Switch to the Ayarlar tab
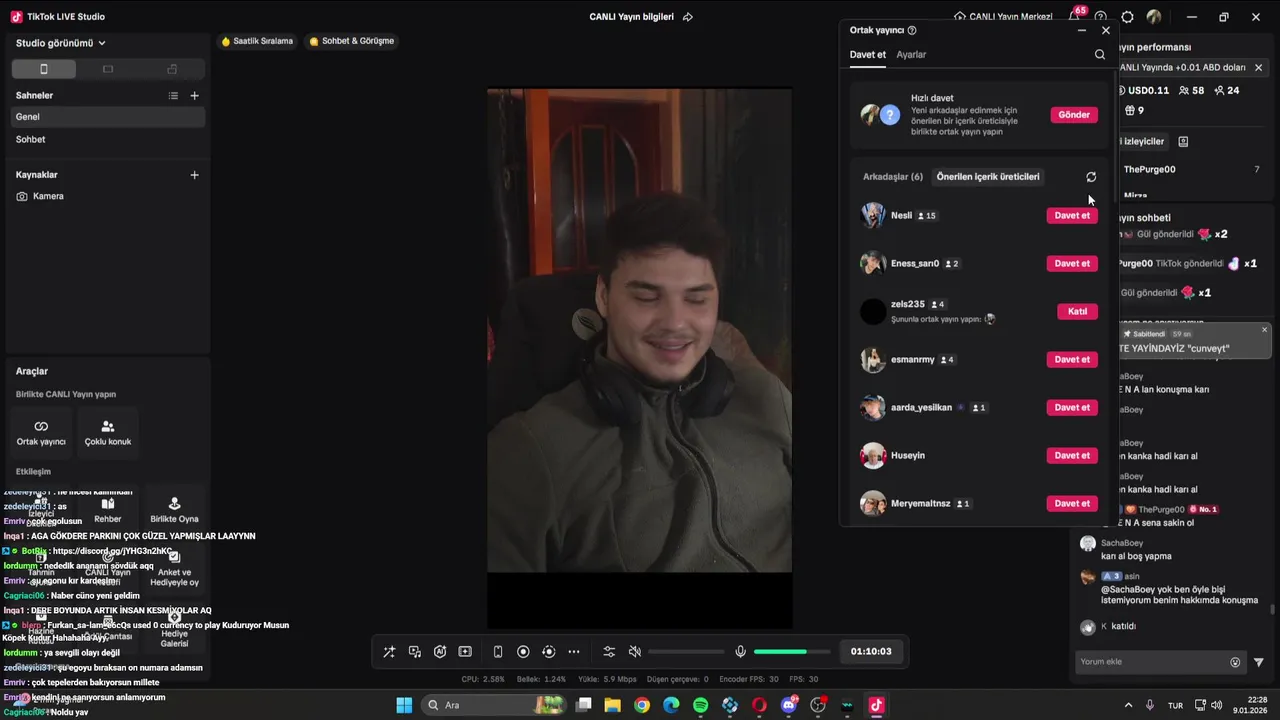 coord(911,55)
